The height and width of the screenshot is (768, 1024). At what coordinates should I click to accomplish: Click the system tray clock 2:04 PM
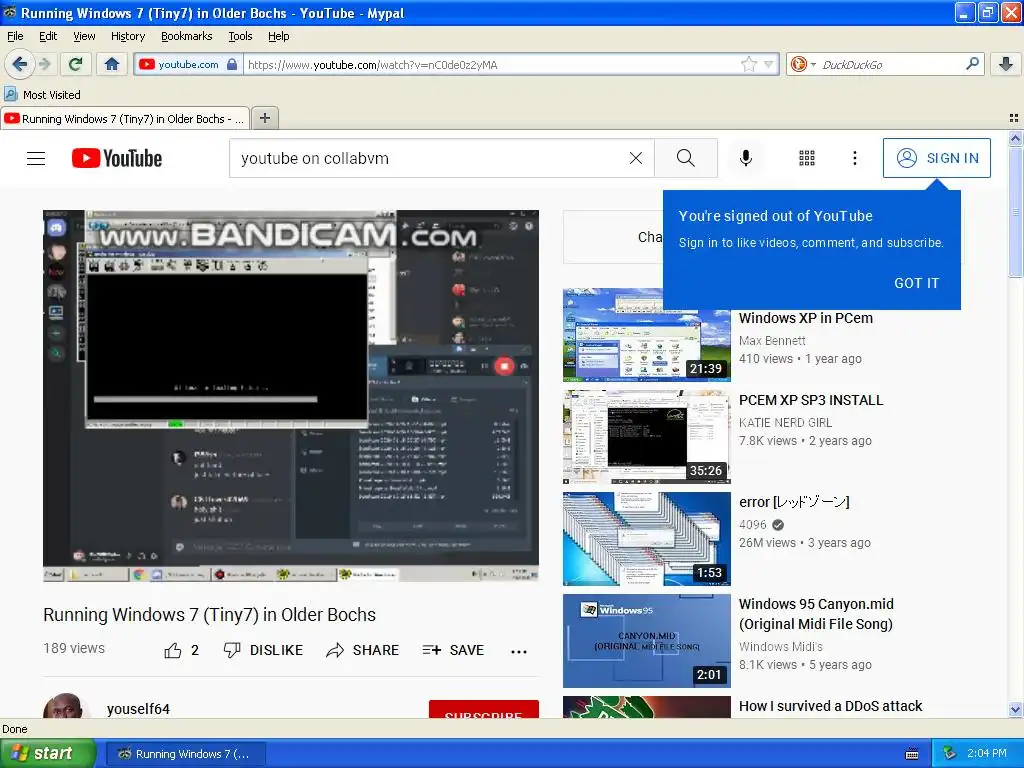coord(987,754)
